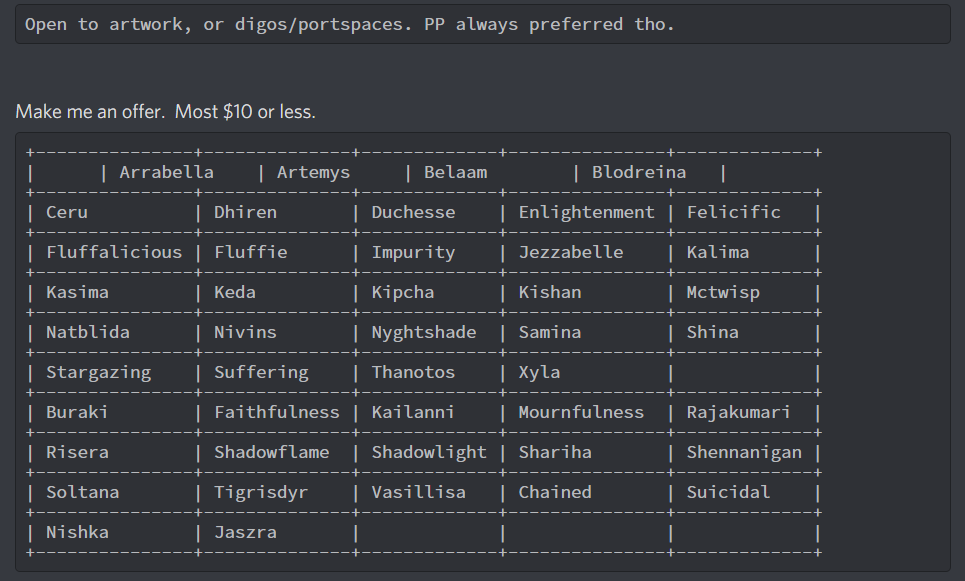Select the Thanotos name
965x581 pixels.
(x=414, y=372)
